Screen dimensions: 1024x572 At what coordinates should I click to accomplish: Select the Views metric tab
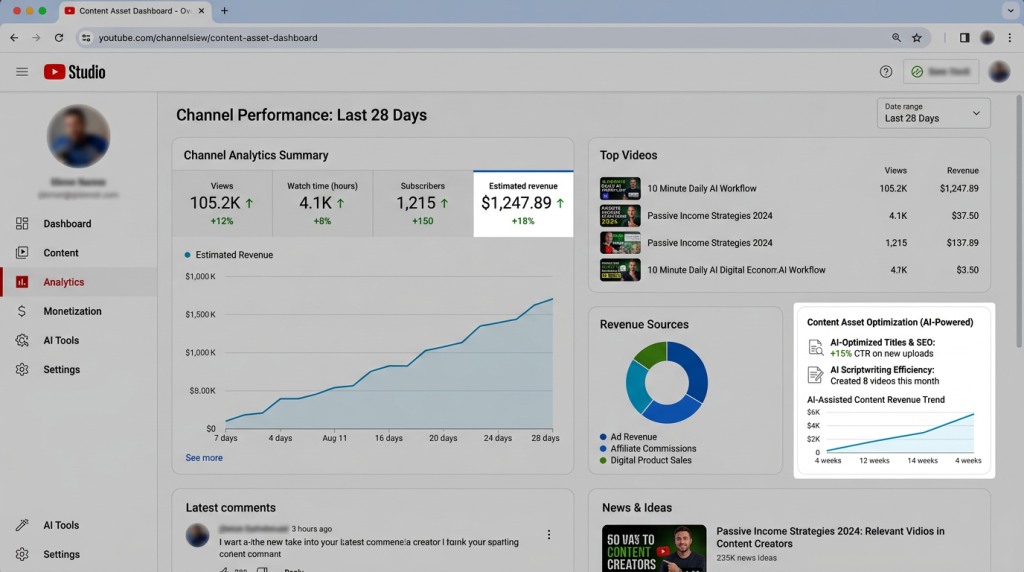click(221, 203)
